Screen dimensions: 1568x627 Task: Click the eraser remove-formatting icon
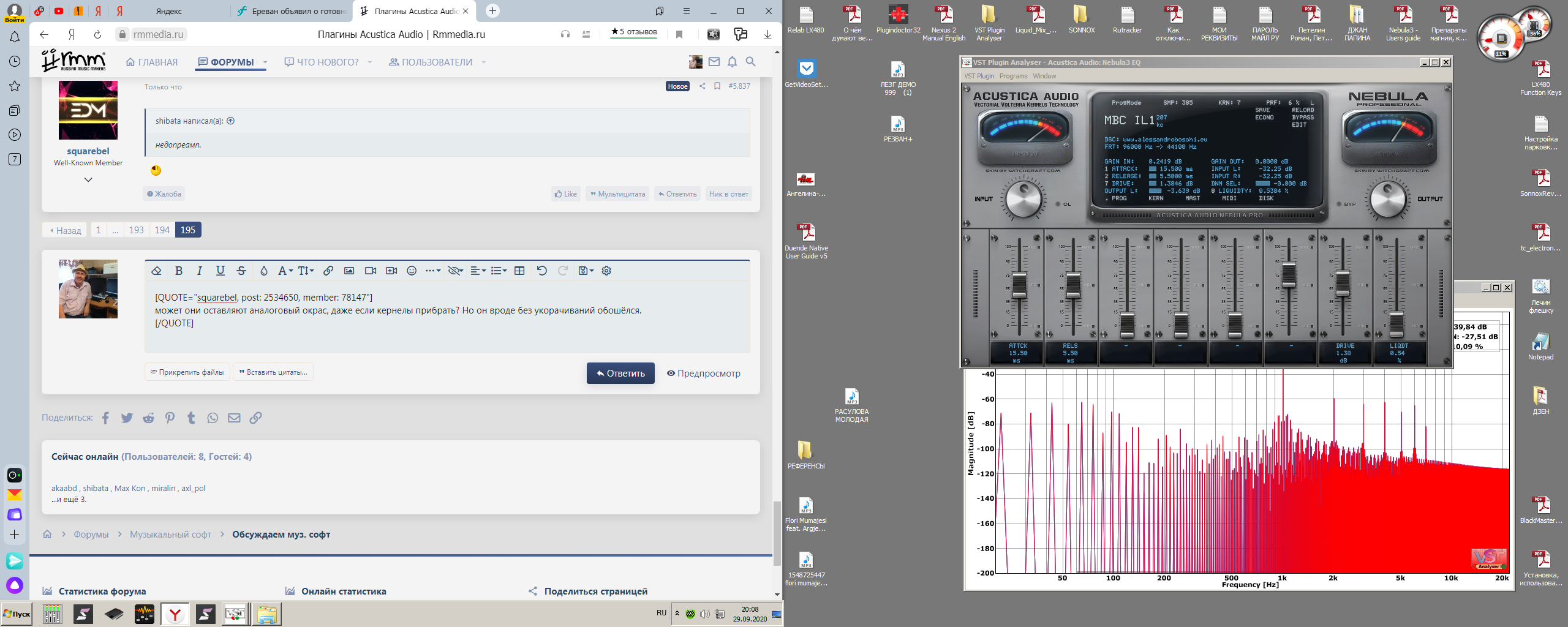(x=157, y=271)
